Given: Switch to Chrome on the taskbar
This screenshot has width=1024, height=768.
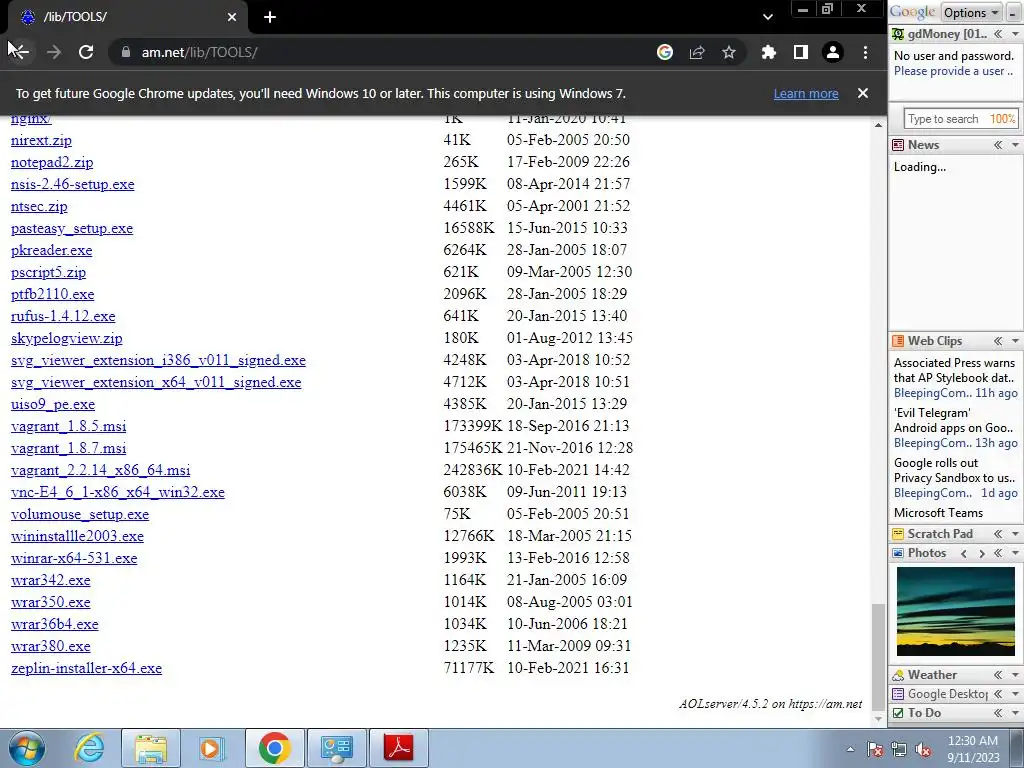Looking at the screenshot, I should pyautogui.click(x=274, y=748).
